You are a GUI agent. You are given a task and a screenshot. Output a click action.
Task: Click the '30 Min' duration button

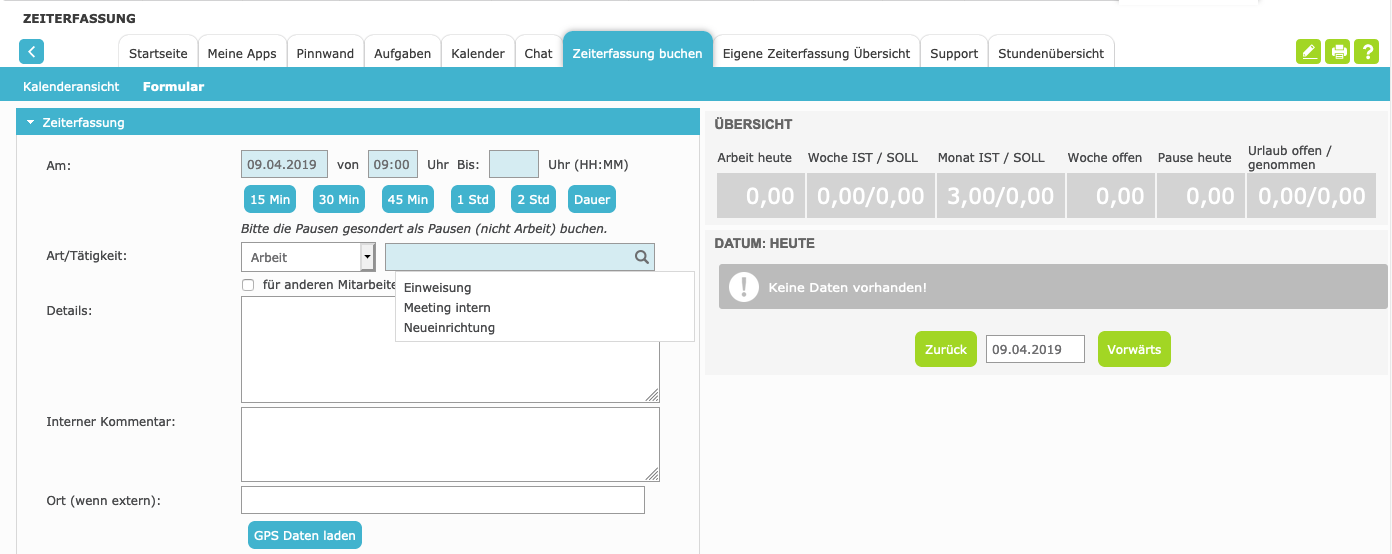pyautogui.click(x=339, y=199)
